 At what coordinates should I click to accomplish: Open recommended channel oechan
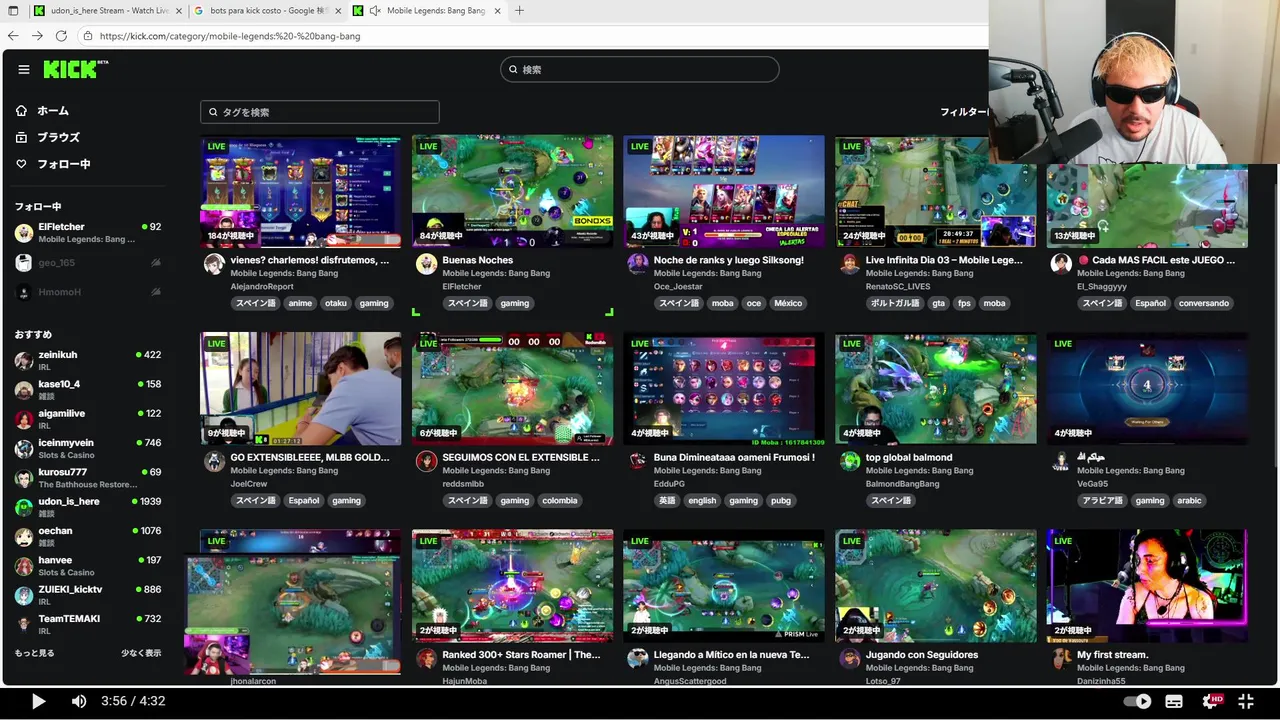click(88, 537)
